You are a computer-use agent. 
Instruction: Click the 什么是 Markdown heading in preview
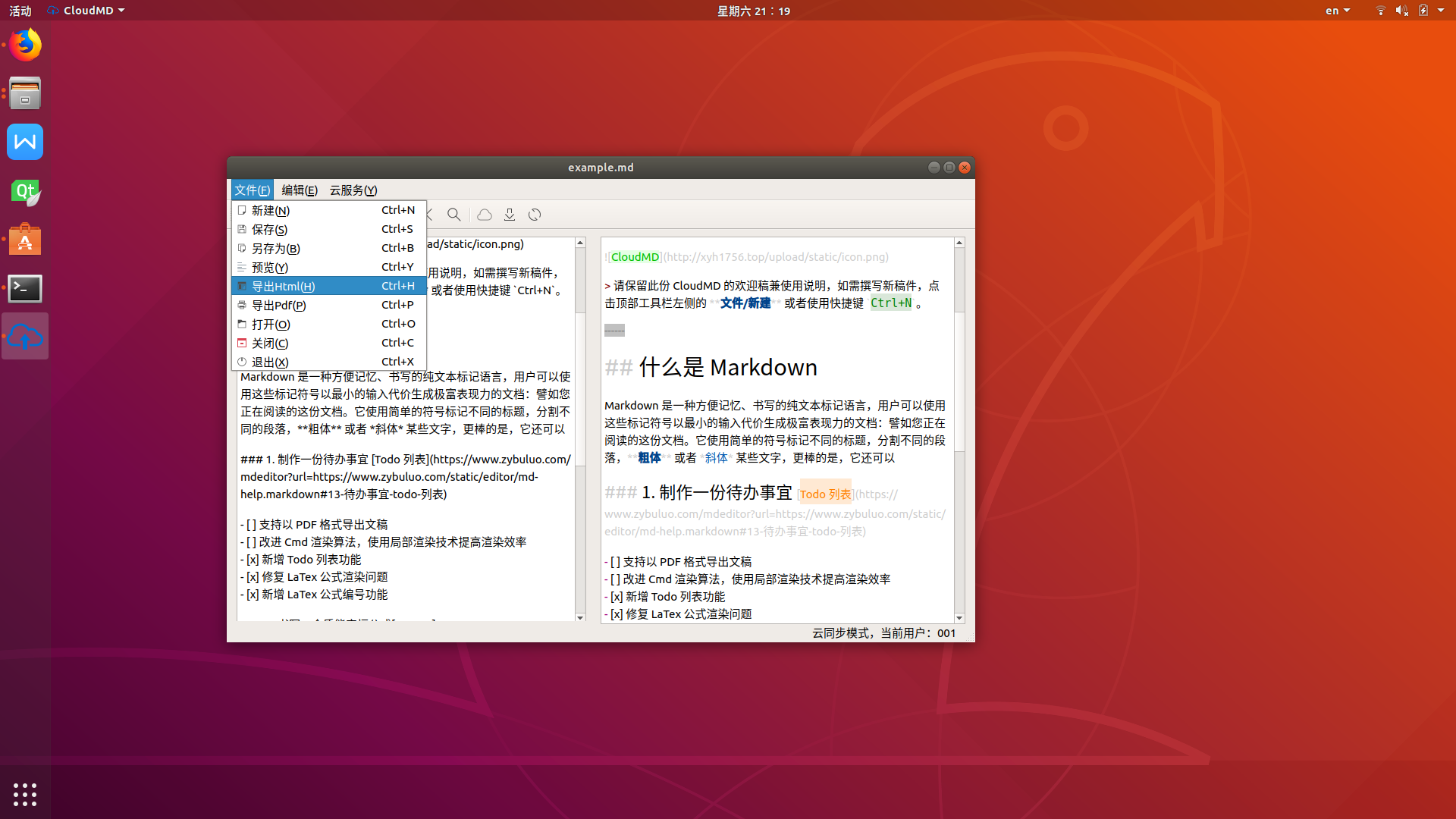pyautogui.click(x=728, y=367)
